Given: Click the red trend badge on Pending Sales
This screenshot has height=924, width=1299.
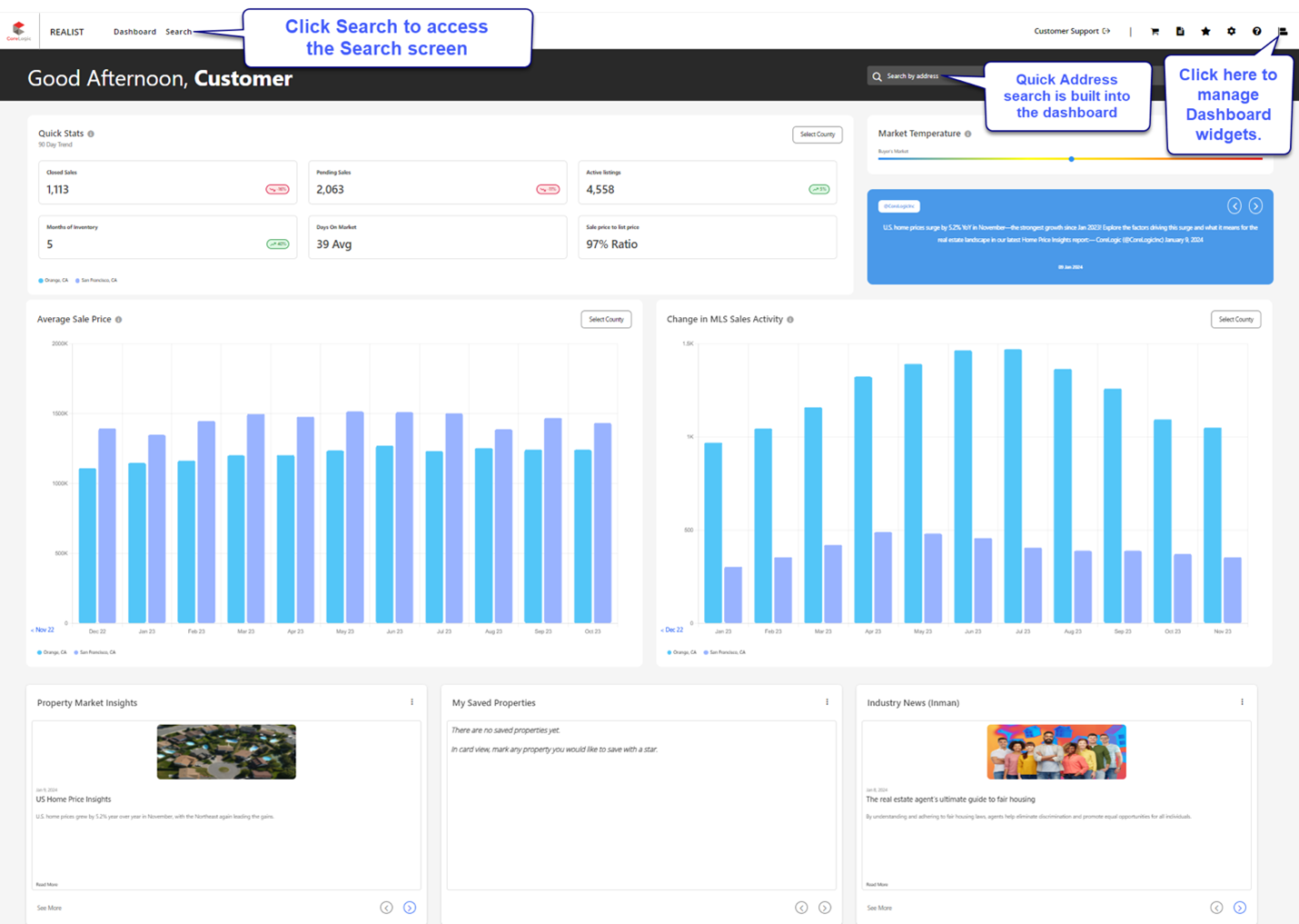Looking at the screenshot, I should (548, 189).
